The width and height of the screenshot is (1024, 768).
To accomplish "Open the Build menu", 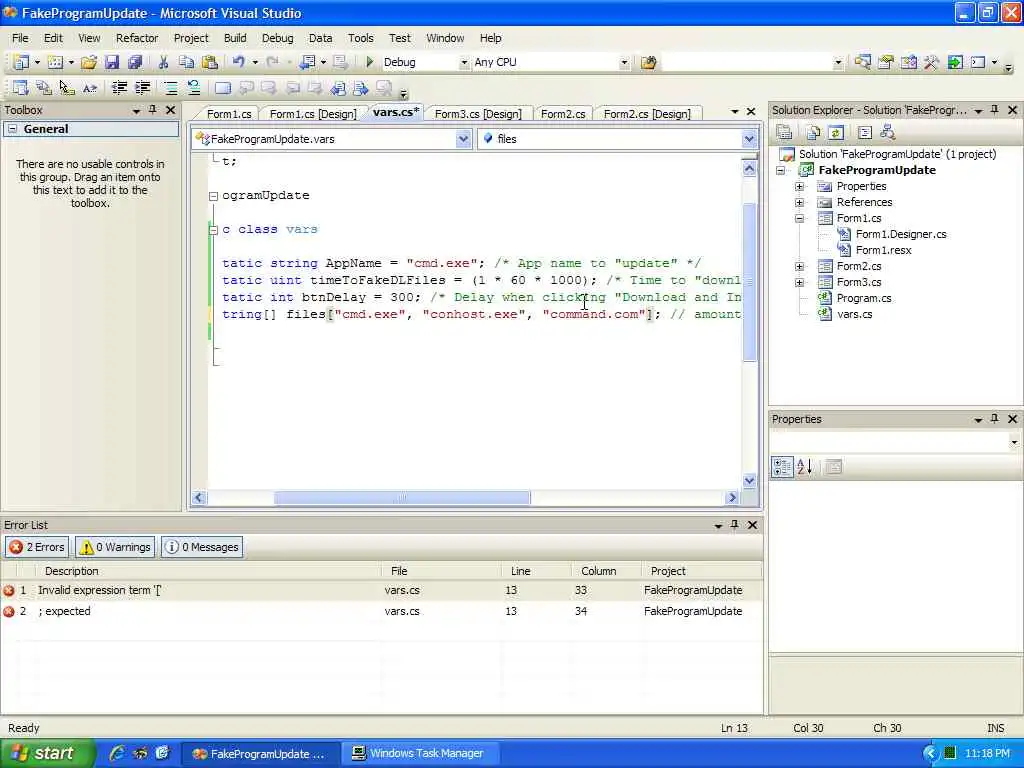I will coord(235,38).
